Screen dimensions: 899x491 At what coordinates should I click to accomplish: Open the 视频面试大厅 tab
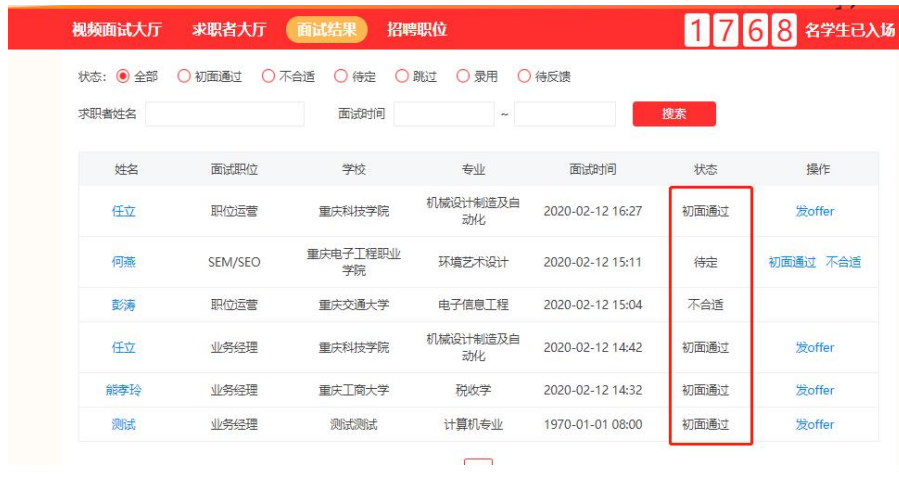(116, 30)
